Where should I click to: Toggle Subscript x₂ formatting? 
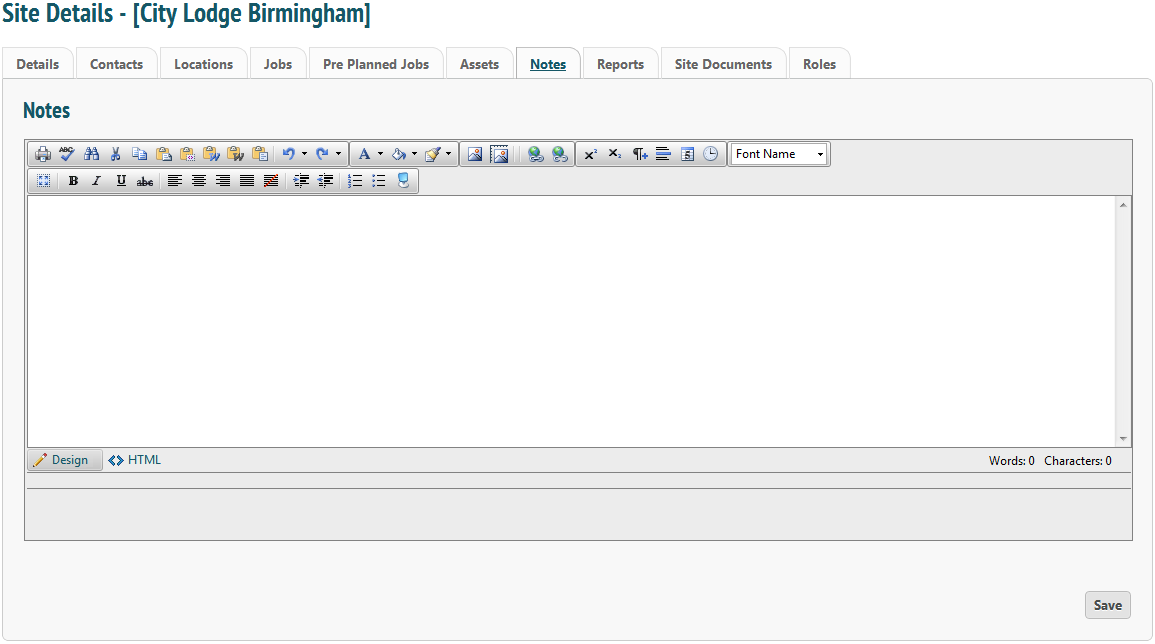[615, 154]
